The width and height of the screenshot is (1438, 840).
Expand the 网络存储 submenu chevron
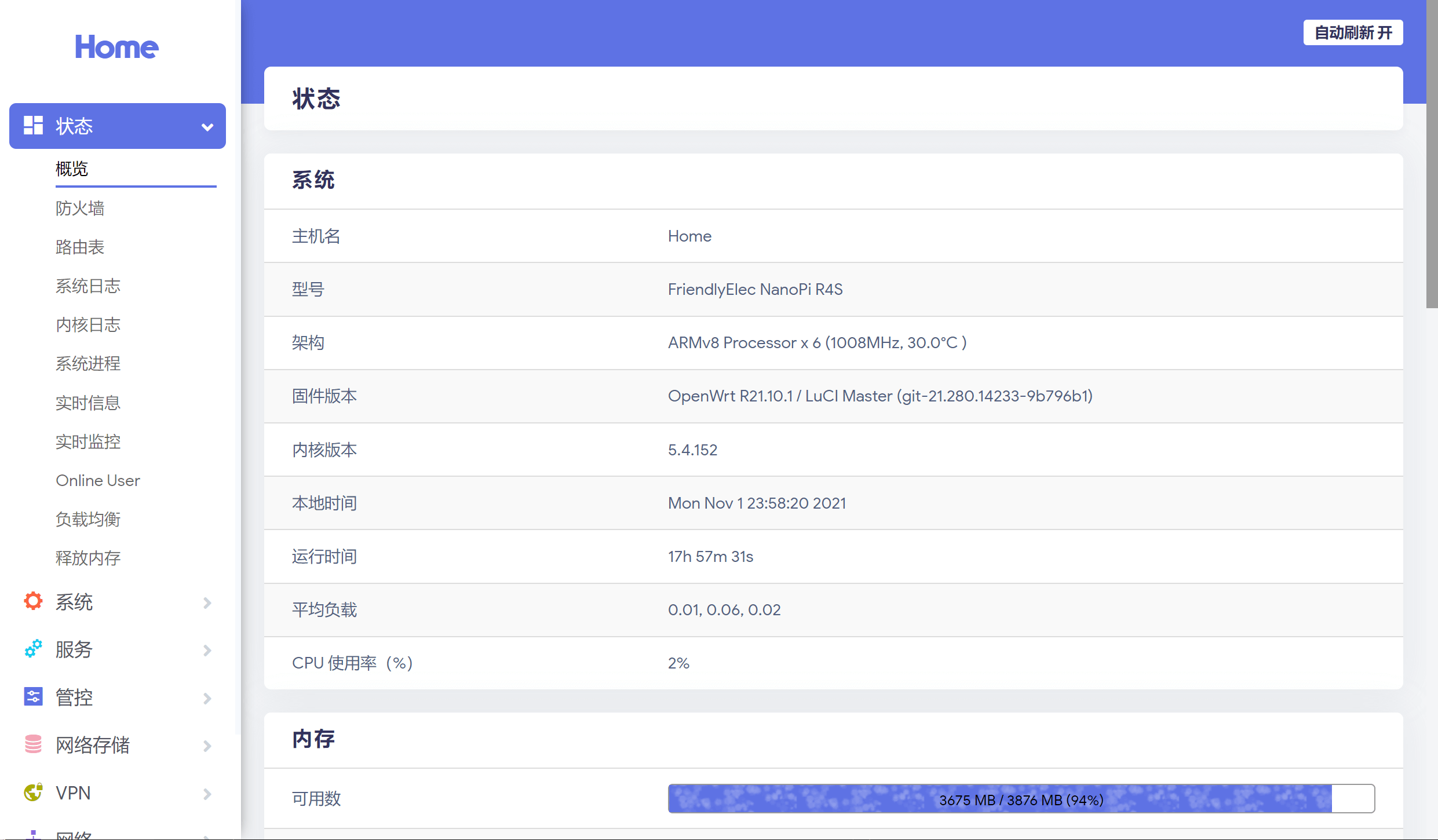point(207,746)
